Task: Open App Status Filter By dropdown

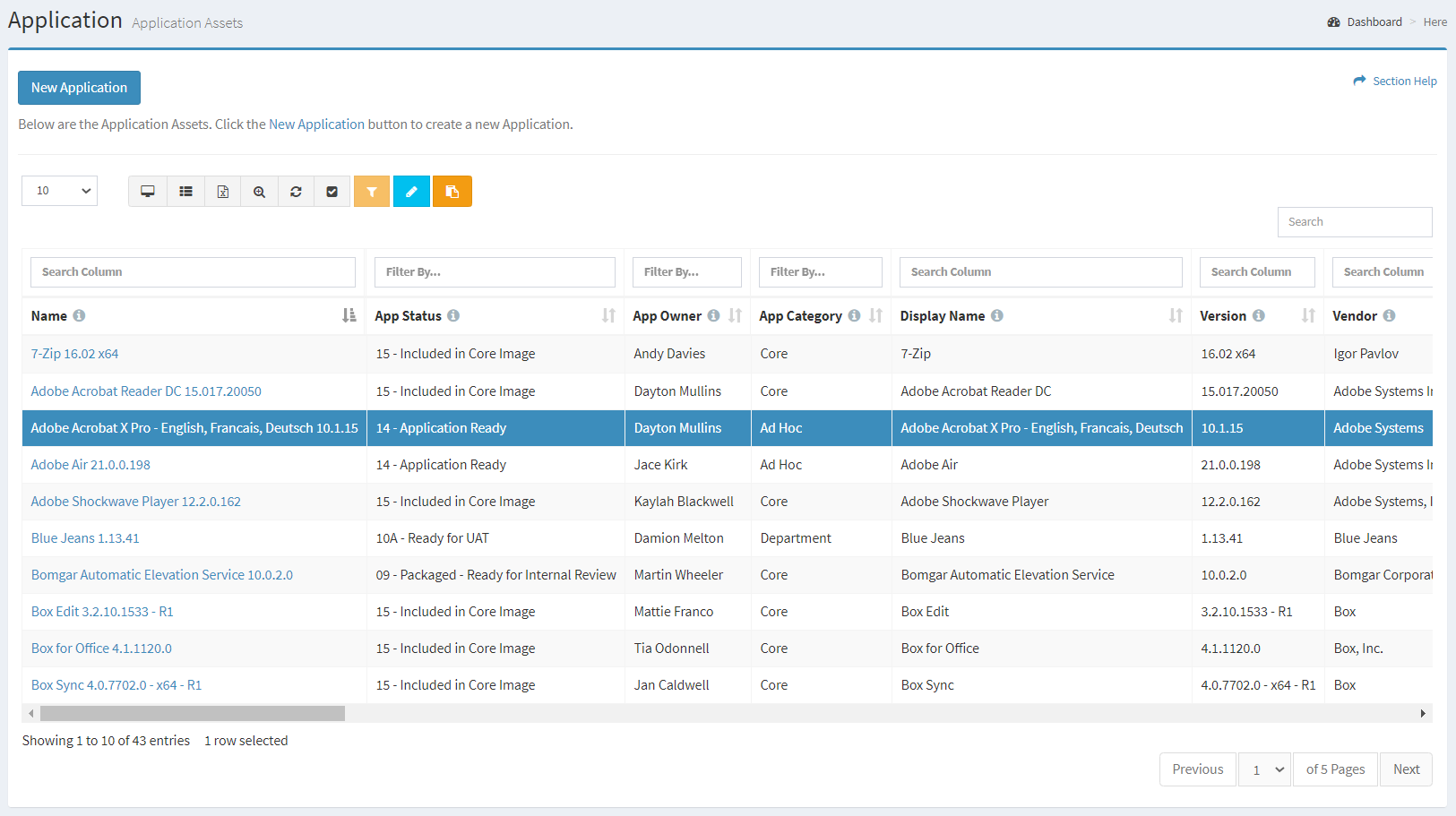Action: [495, 272]
